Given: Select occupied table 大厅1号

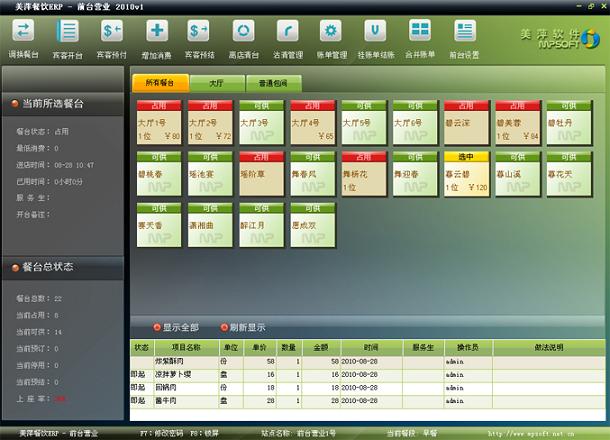Looking at the screenshot, I should tap(158, 122).
